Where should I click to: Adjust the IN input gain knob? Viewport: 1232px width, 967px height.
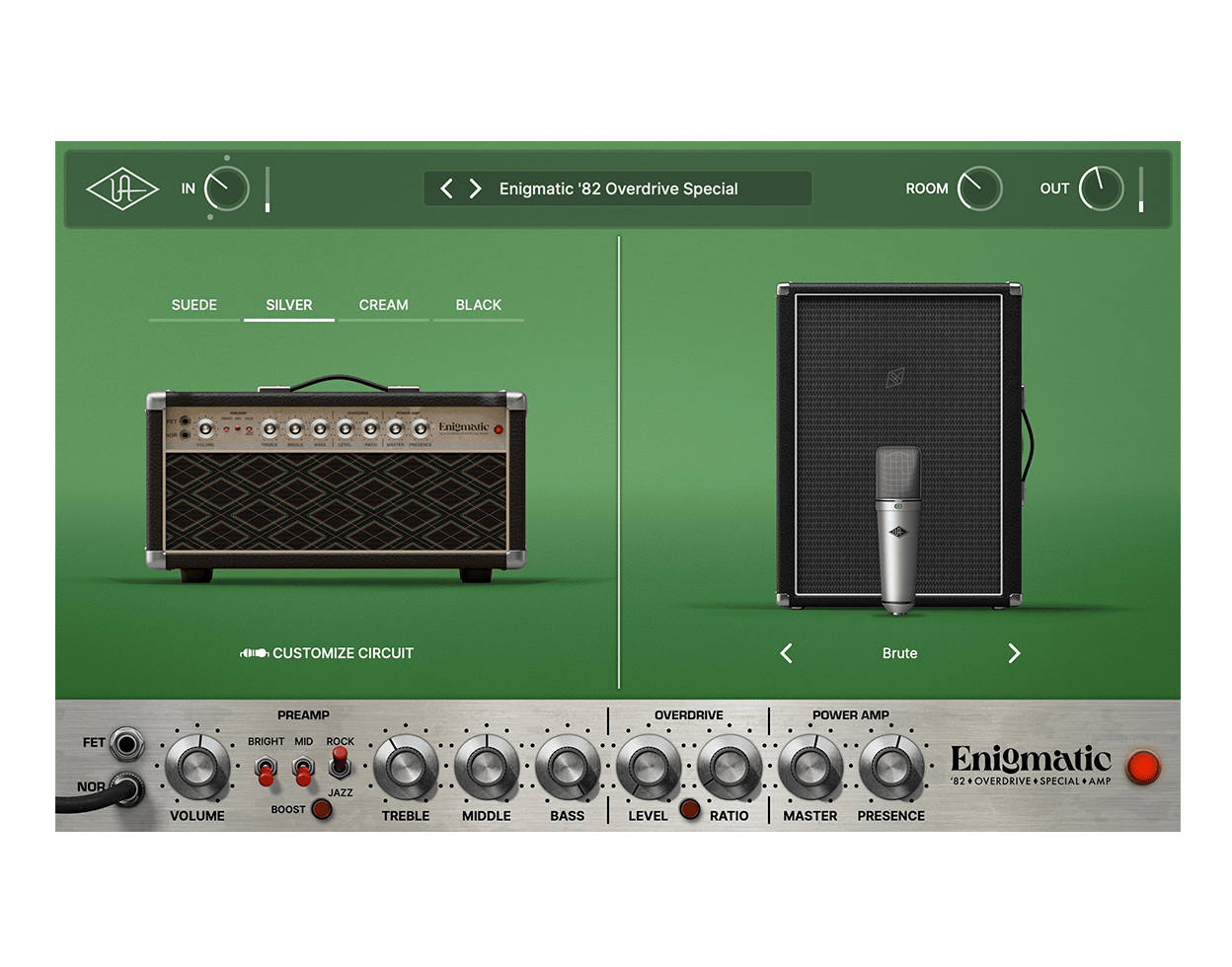[227, 188]
